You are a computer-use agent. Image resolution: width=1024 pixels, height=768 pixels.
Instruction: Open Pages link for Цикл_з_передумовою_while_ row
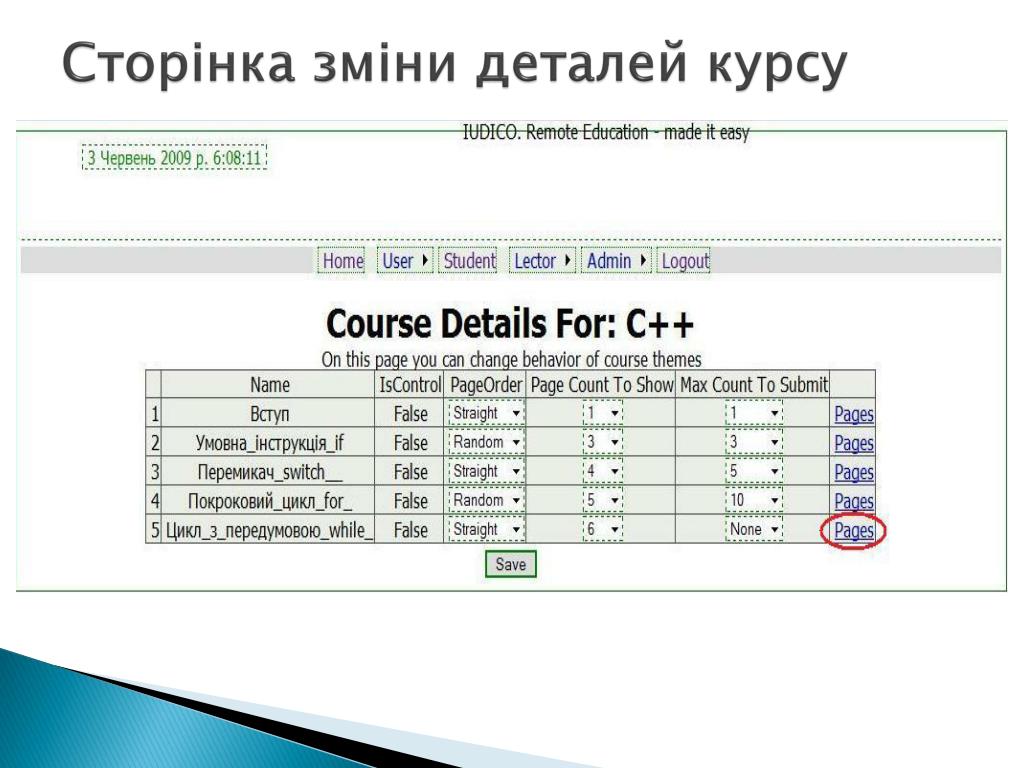click(x=854, y=530)
